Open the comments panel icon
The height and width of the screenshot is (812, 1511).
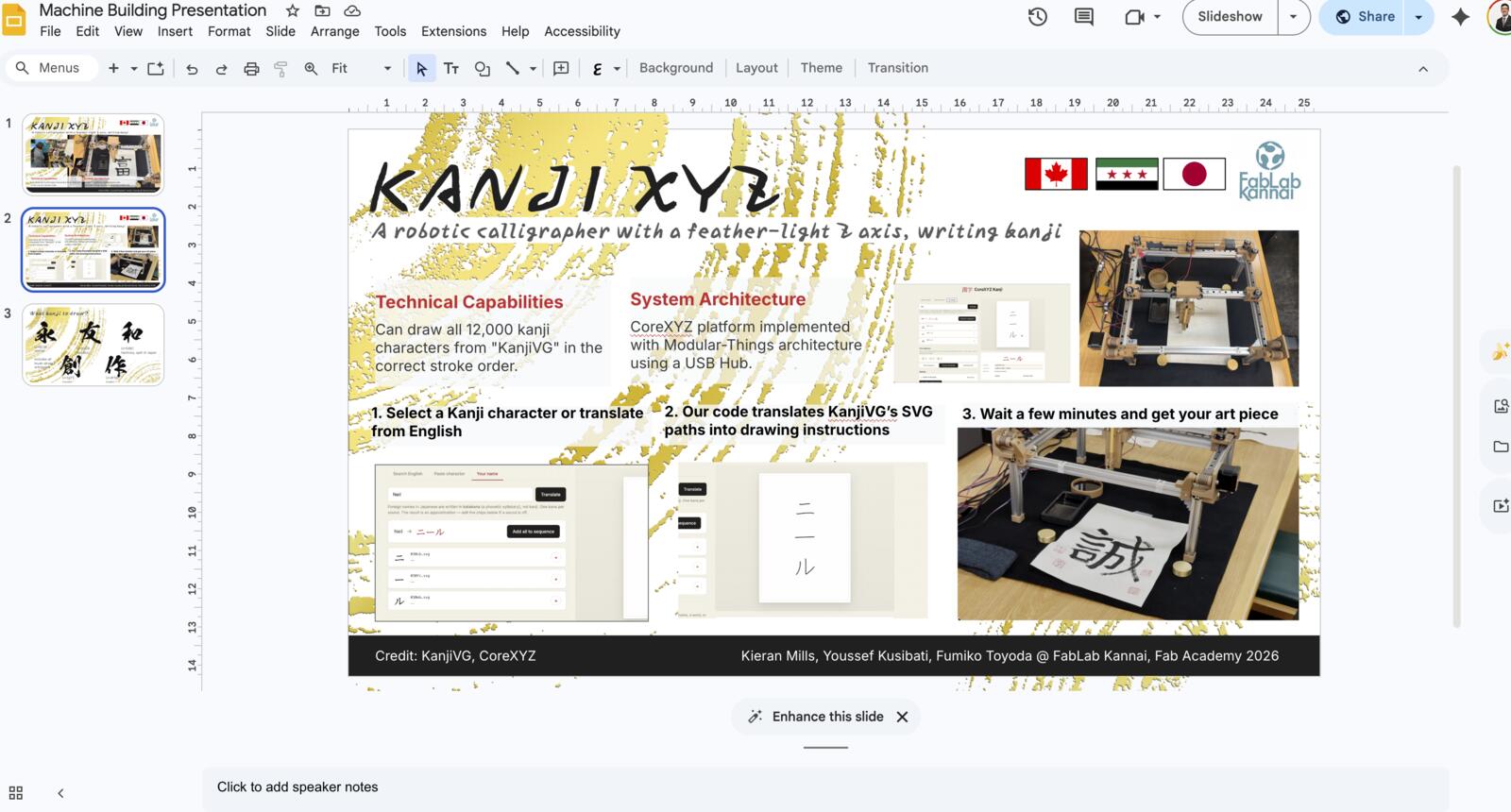tap(1084, 17)
